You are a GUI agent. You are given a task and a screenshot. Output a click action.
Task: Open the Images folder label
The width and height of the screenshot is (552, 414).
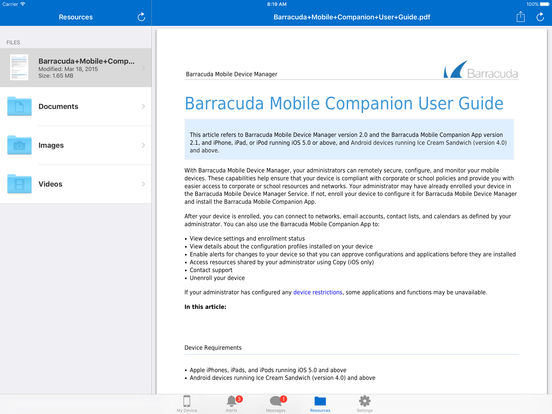51,145
